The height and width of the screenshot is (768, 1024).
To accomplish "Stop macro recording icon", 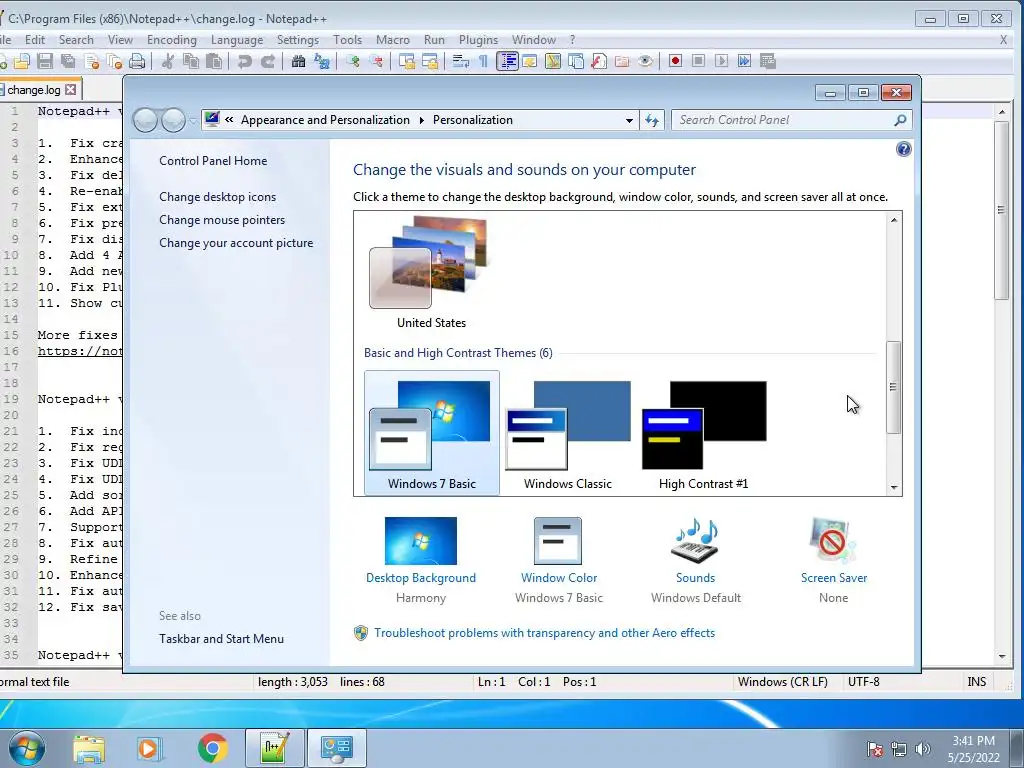I will 698,61.
